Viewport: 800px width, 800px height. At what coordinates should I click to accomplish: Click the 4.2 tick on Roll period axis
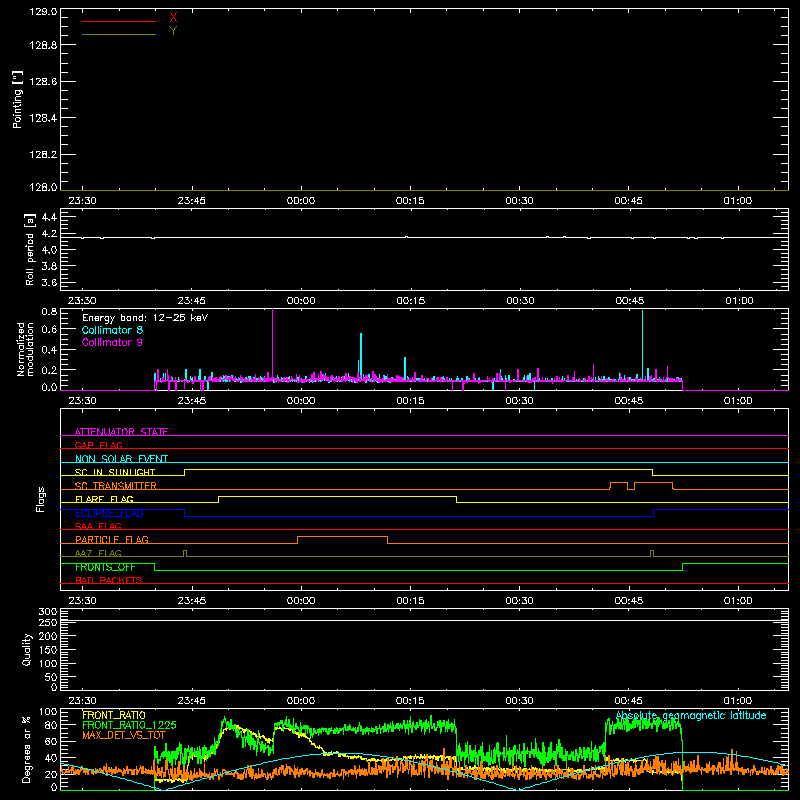[x=49, y=234]
